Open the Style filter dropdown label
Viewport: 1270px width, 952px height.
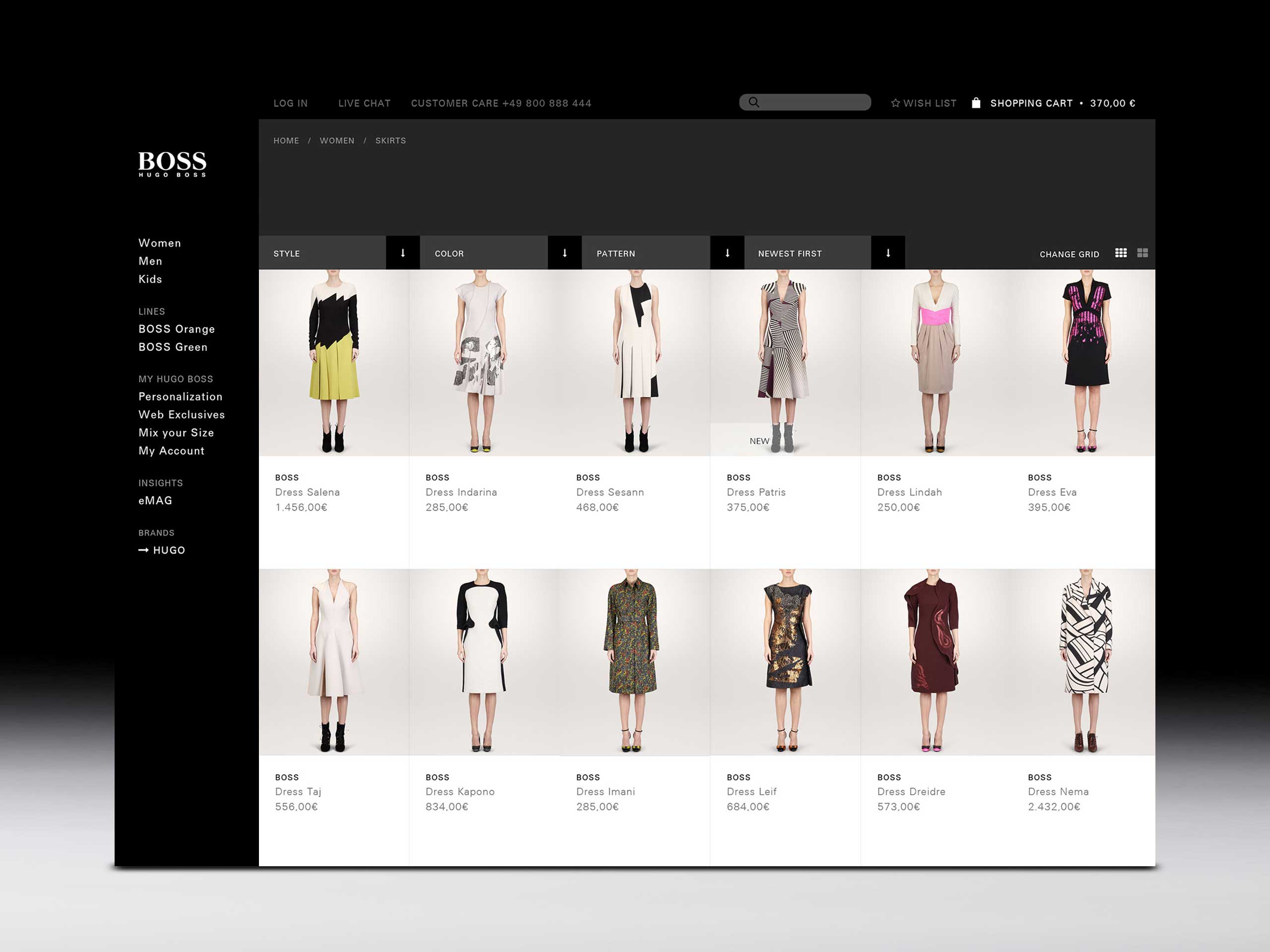pyautogui.click(x=287, y=254)
